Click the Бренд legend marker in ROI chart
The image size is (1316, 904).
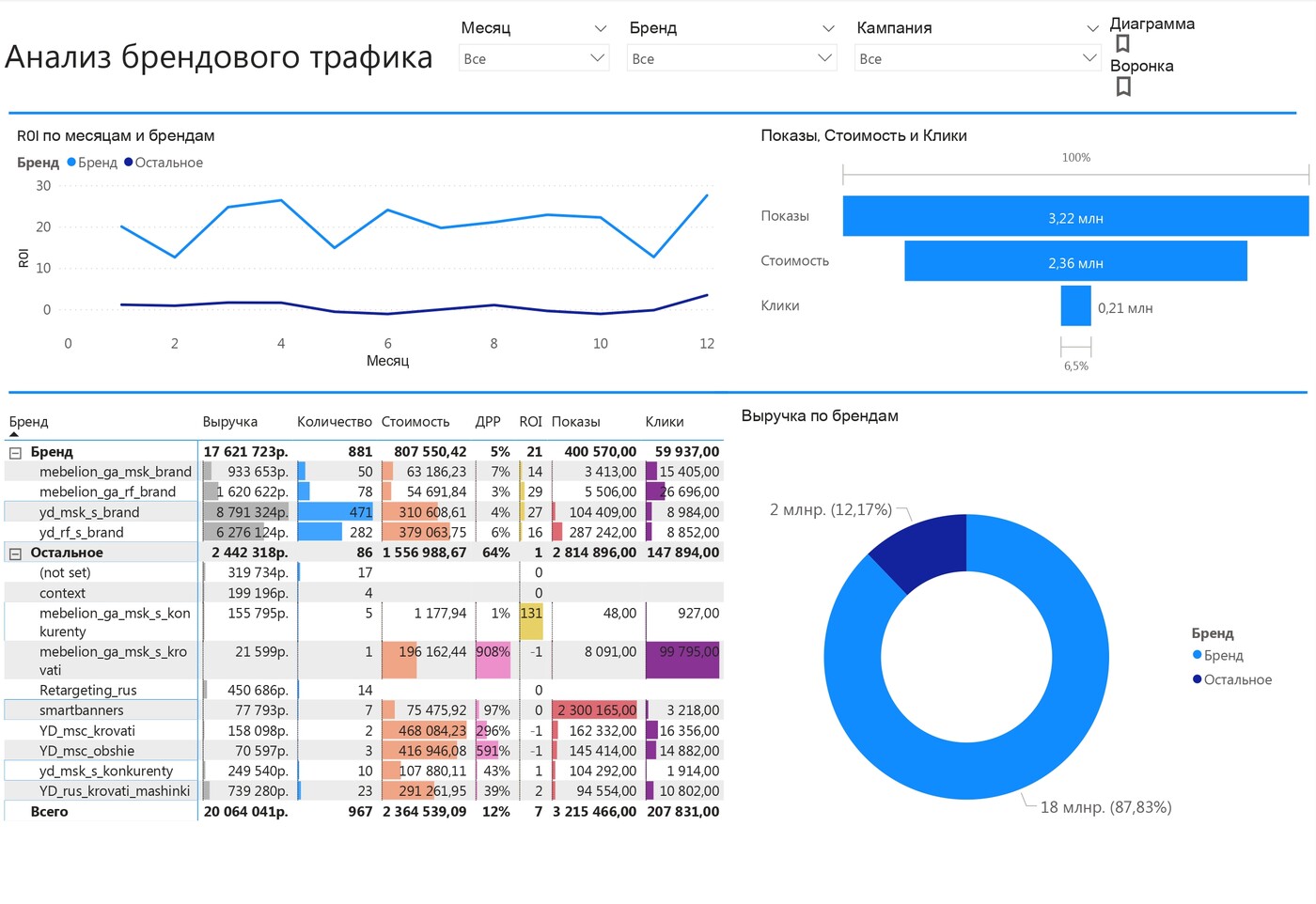tap(71, 163)
